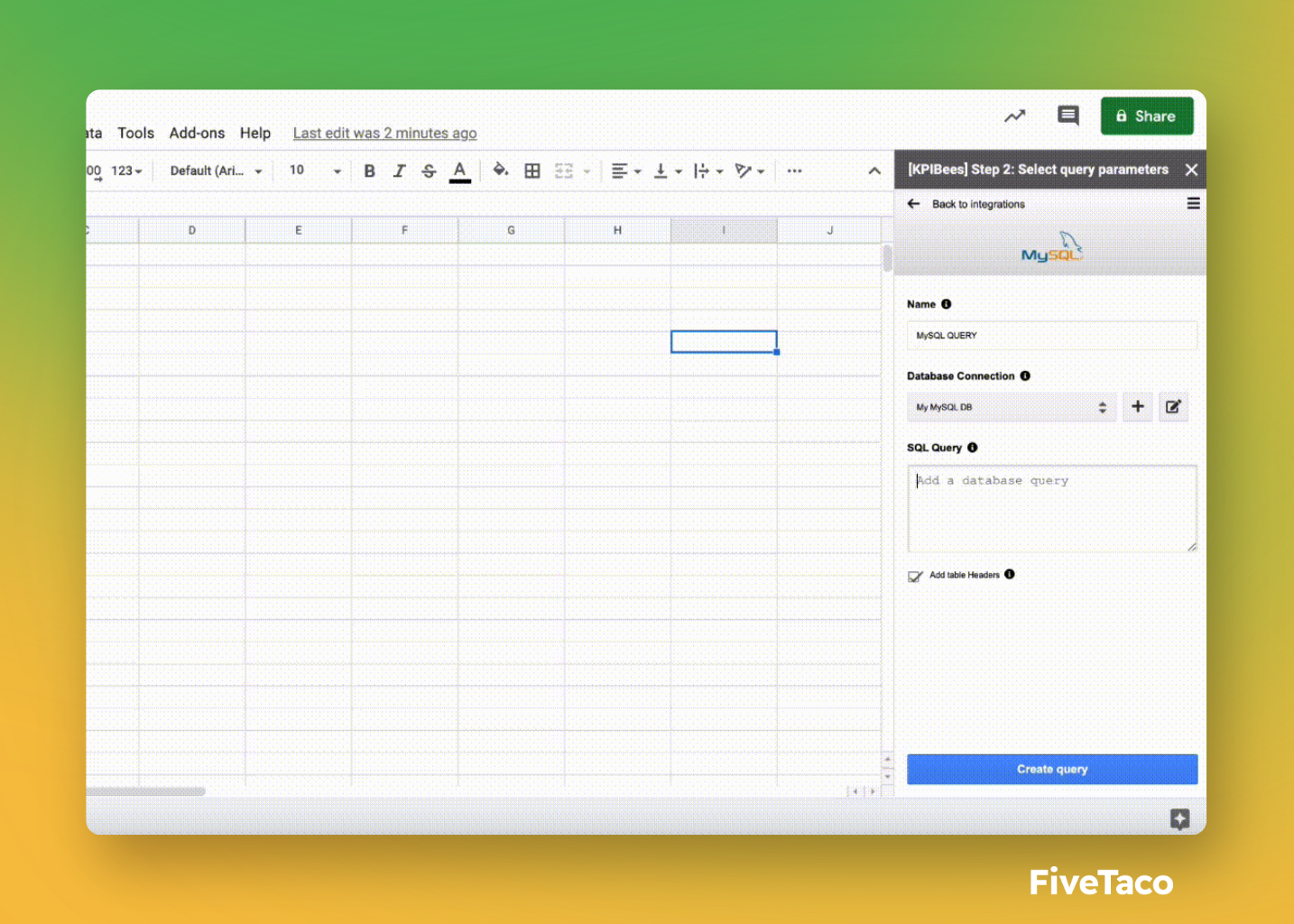Open the 'My MySQL DB' connection selector
Viewport: 1294px width, 924px height.
(1012, 407)
